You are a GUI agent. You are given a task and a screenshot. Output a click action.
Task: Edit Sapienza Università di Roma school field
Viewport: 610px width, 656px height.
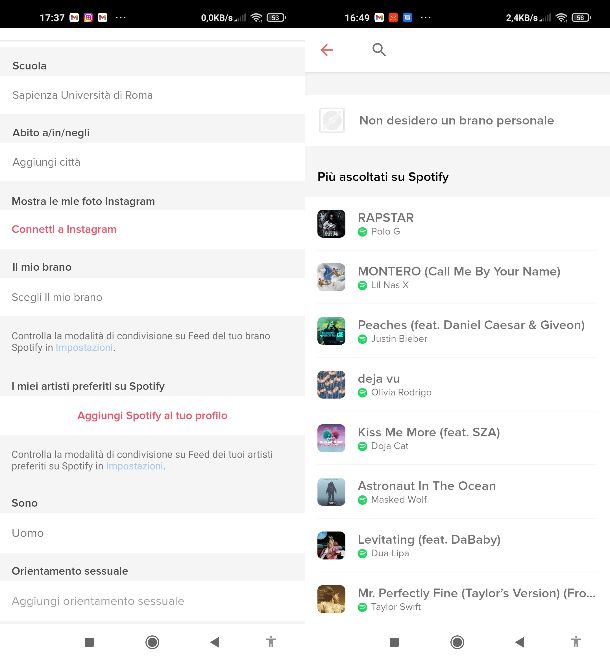coord(152,95)
